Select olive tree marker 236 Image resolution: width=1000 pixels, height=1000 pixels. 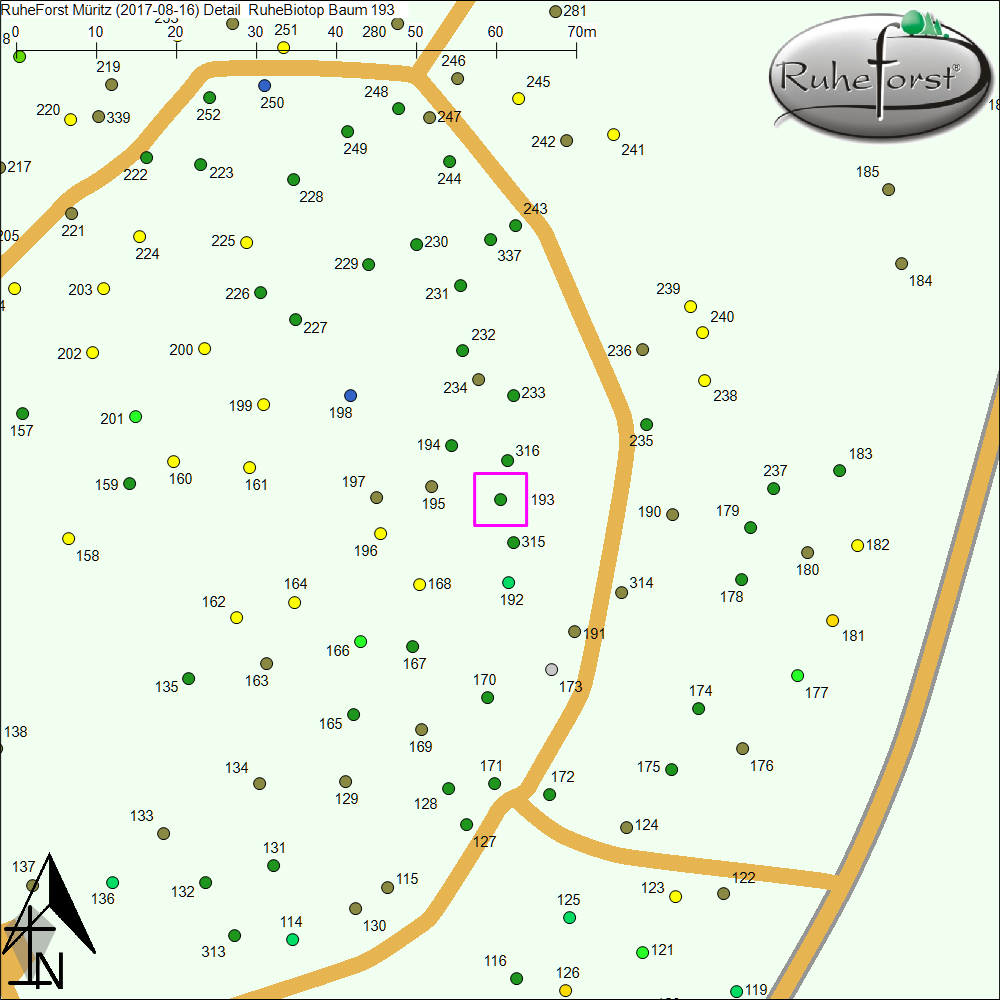(x=642, y=350)
